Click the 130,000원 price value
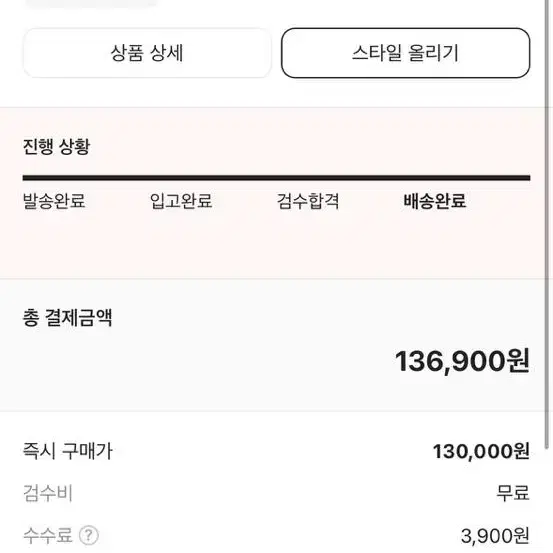 481,451
